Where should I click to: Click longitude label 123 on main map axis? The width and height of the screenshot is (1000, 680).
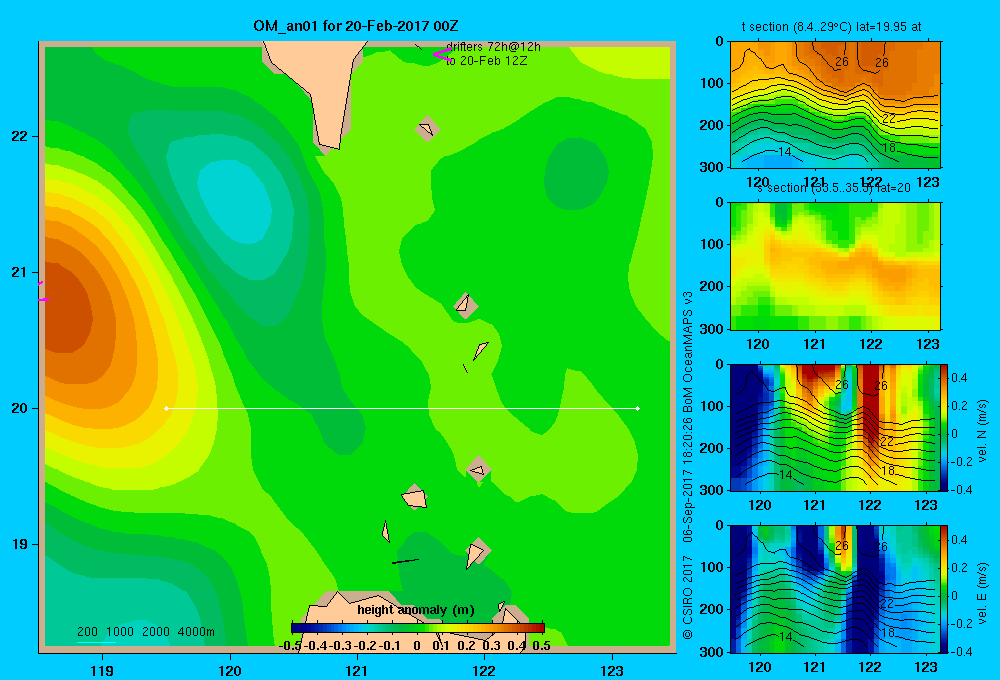tap(612, 670)
